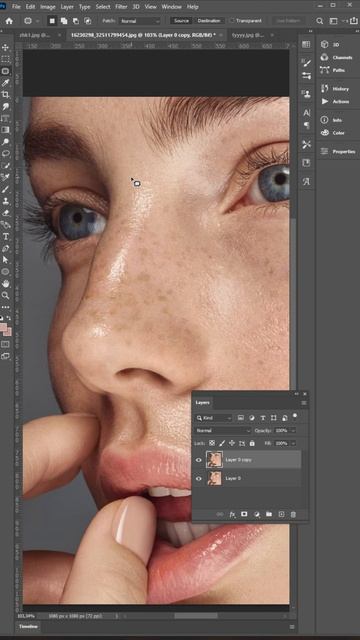Hide the Layer 0 layer
360x640 pixels.
199,478
